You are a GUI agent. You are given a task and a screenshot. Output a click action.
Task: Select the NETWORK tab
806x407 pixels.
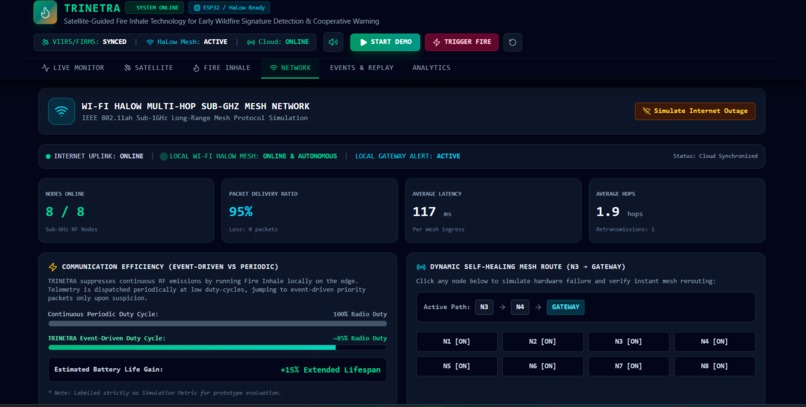pos(290,68)
